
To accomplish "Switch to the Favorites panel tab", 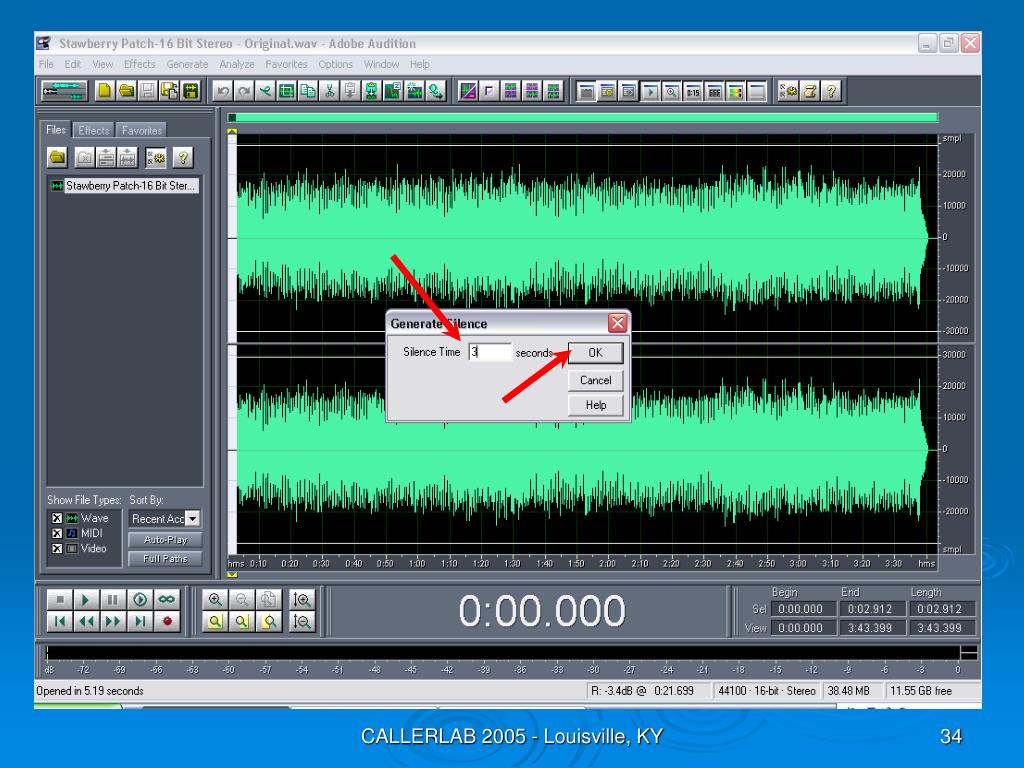I will pyautogui.click(x=142, y=130).
